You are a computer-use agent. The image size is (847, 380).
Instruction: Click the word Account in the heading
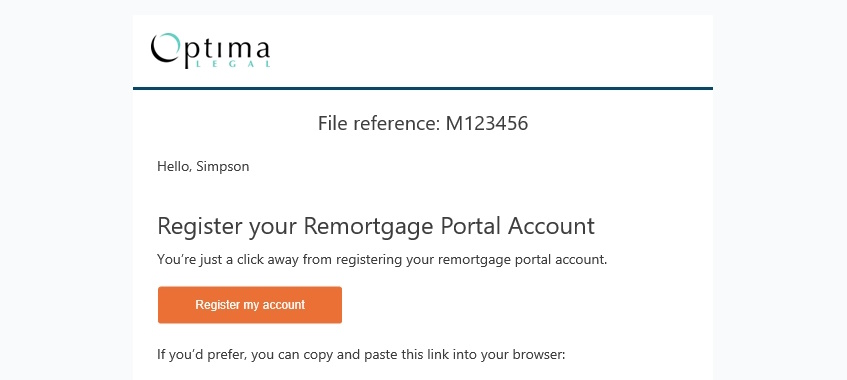(x=551, y=226)
